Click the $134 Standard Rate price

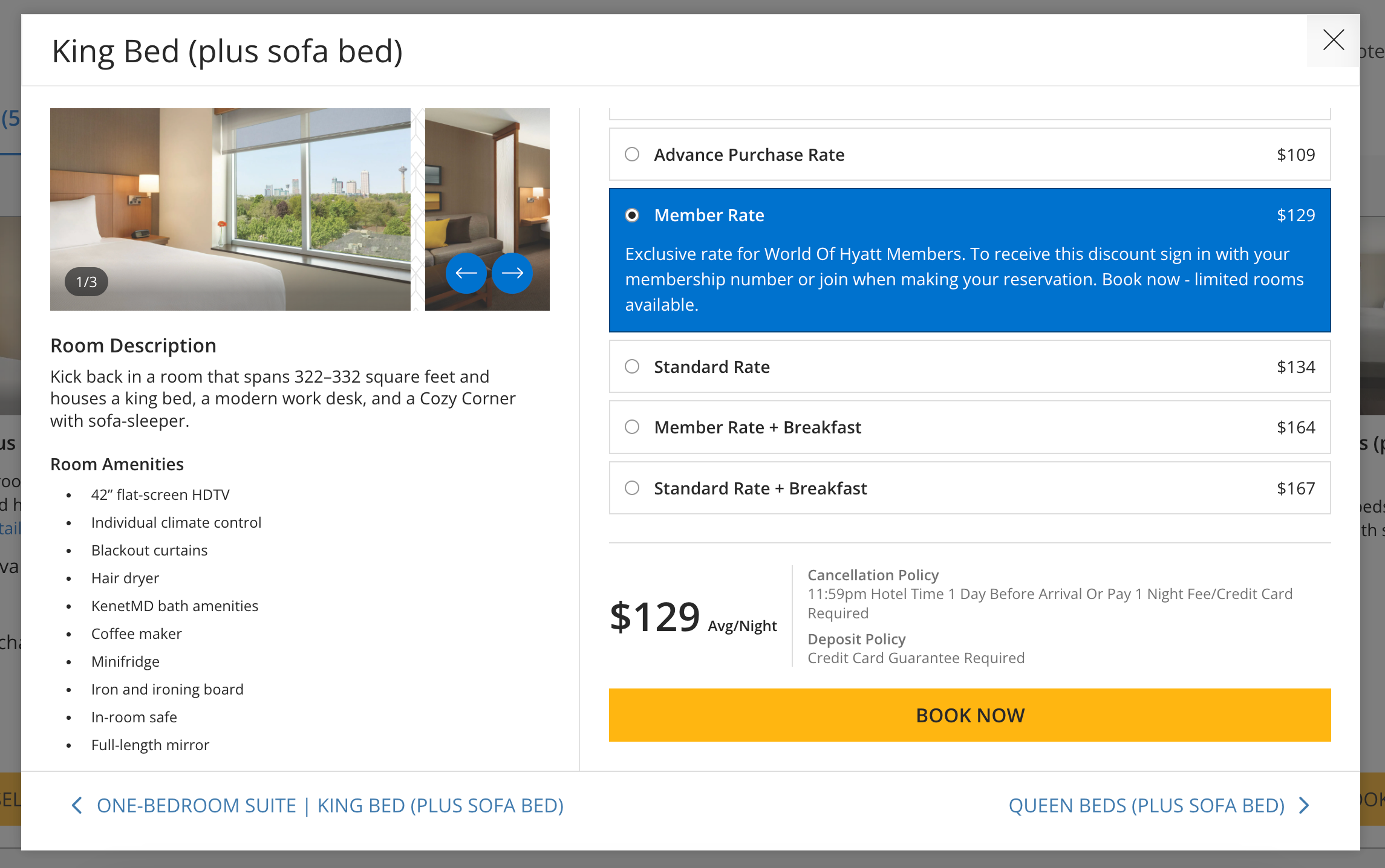pos(1295,367)
